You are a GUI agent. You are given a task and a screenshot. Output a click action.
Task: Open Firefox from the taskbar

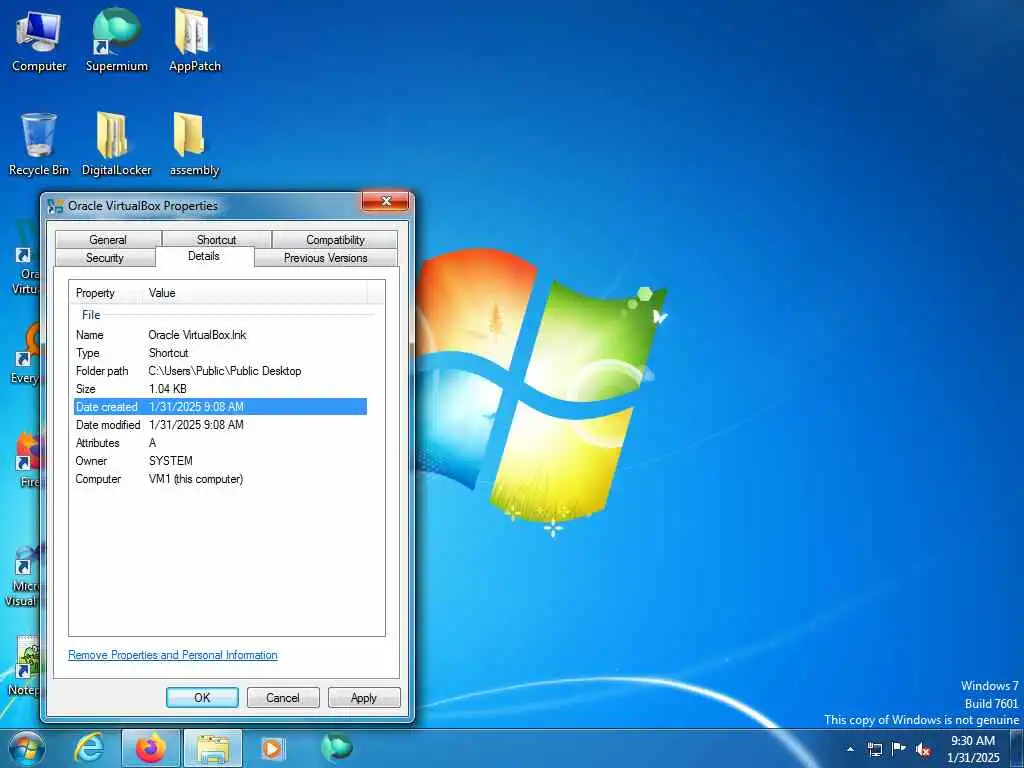click(x=151, y=748)
